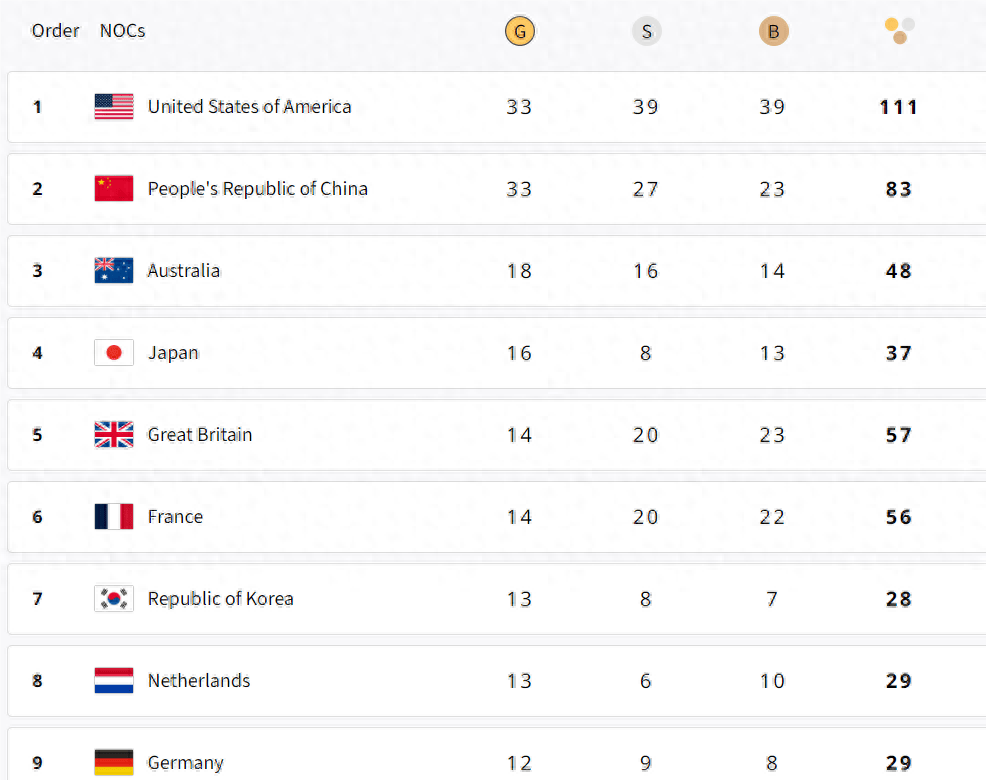The image size is (986, 780).
Task: Click the Netherlands flag icon
Action: (x=114, y=681)
